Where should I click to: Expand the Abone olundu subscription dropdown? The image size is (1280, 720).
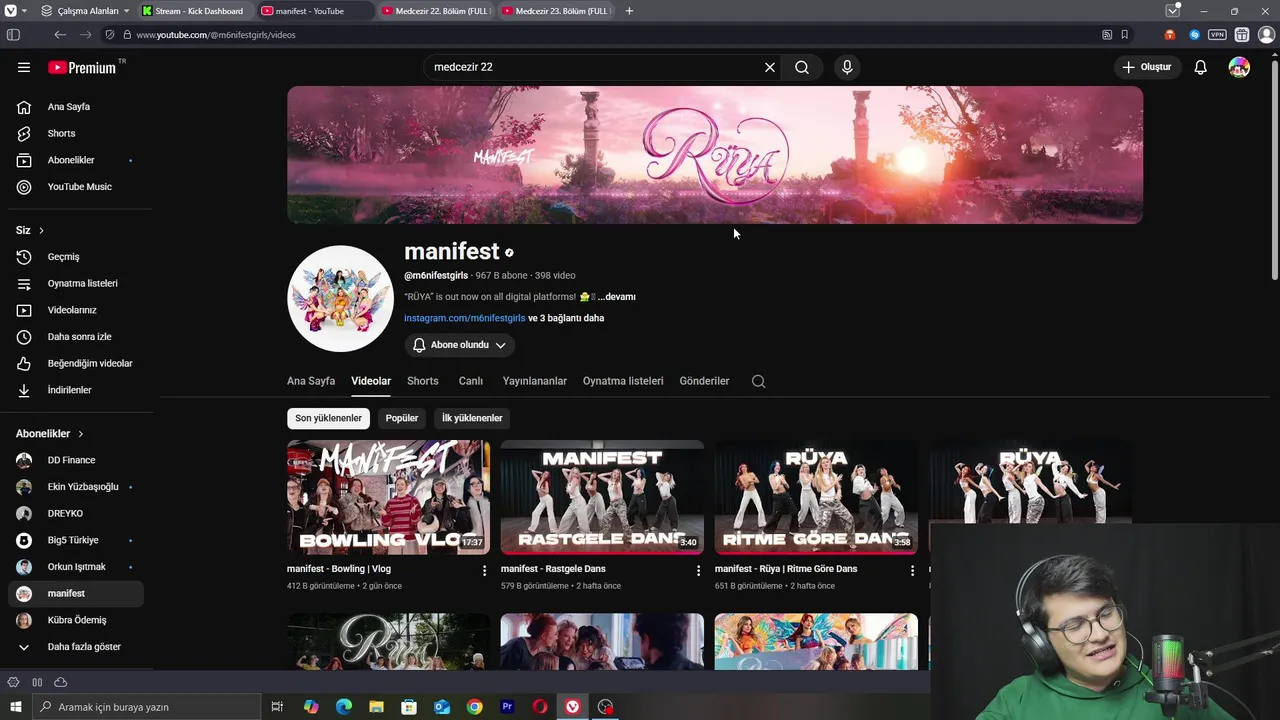[x=460, y=345]
